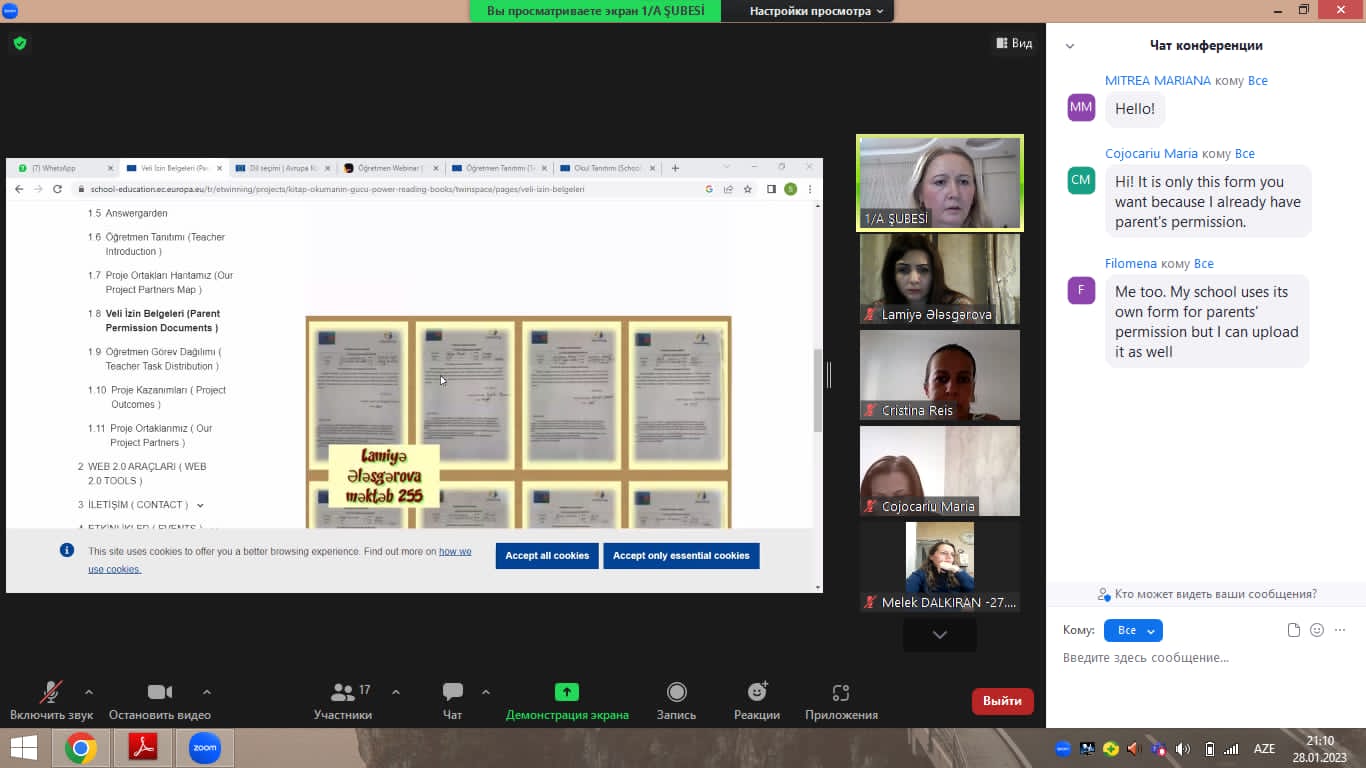Open 'how we use cookies' link

click(x=279, y=560)
